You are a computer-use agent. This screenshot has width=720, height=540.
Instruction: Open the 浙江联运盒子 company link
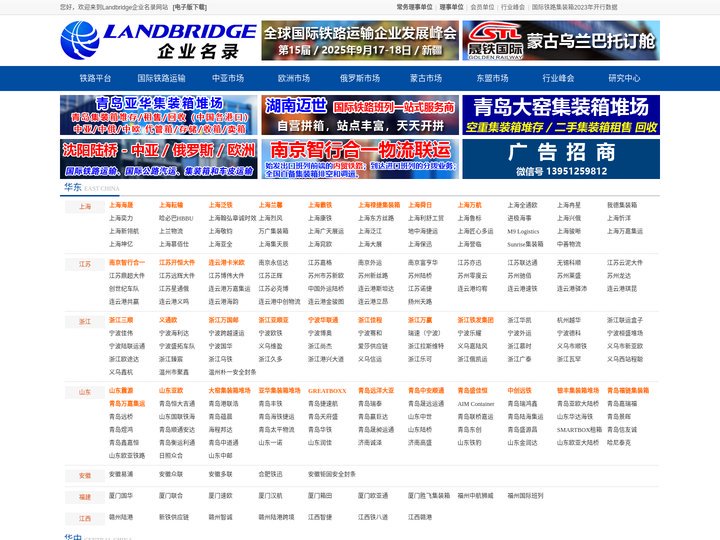pos(625,320)
